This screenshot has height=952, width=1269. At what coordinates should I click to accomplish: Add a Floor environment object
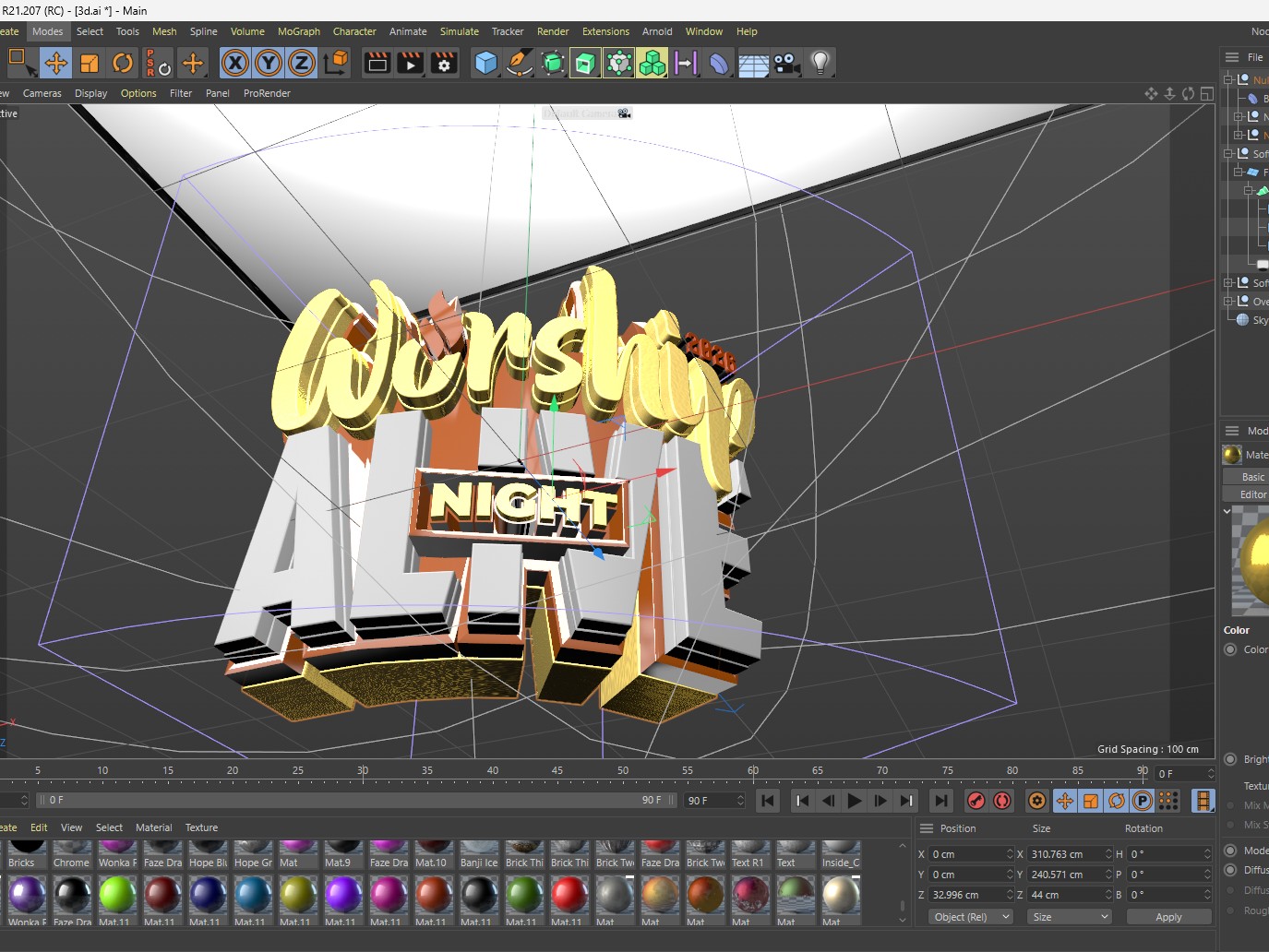pos(753,63)
